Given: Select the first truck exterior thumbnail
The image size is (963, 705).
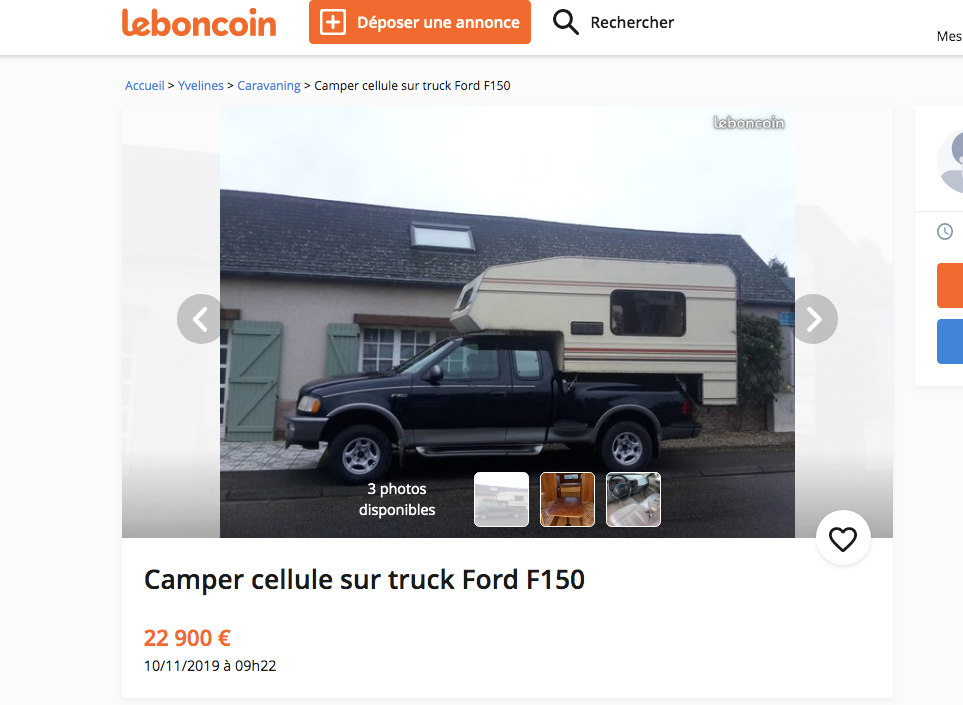Looking at the screenshot, I should pos(501,499).
